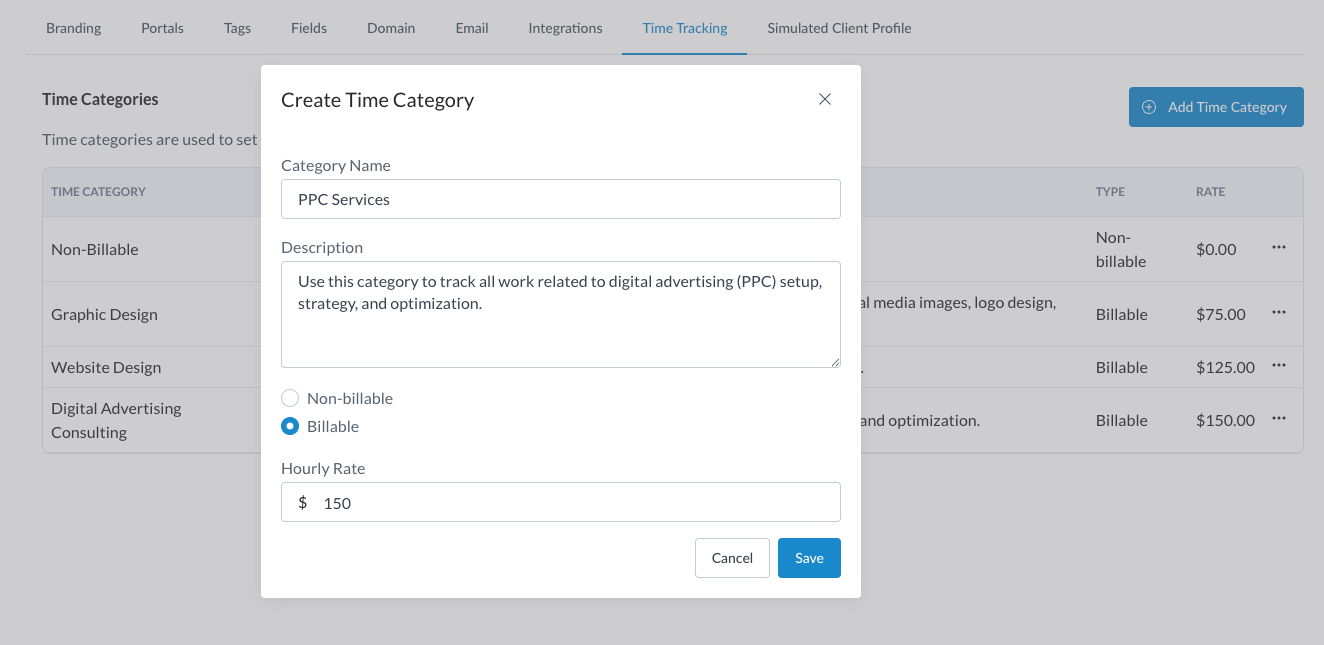Save the new time category
This screenshot has height=645, width=1324.
(809, 558)
